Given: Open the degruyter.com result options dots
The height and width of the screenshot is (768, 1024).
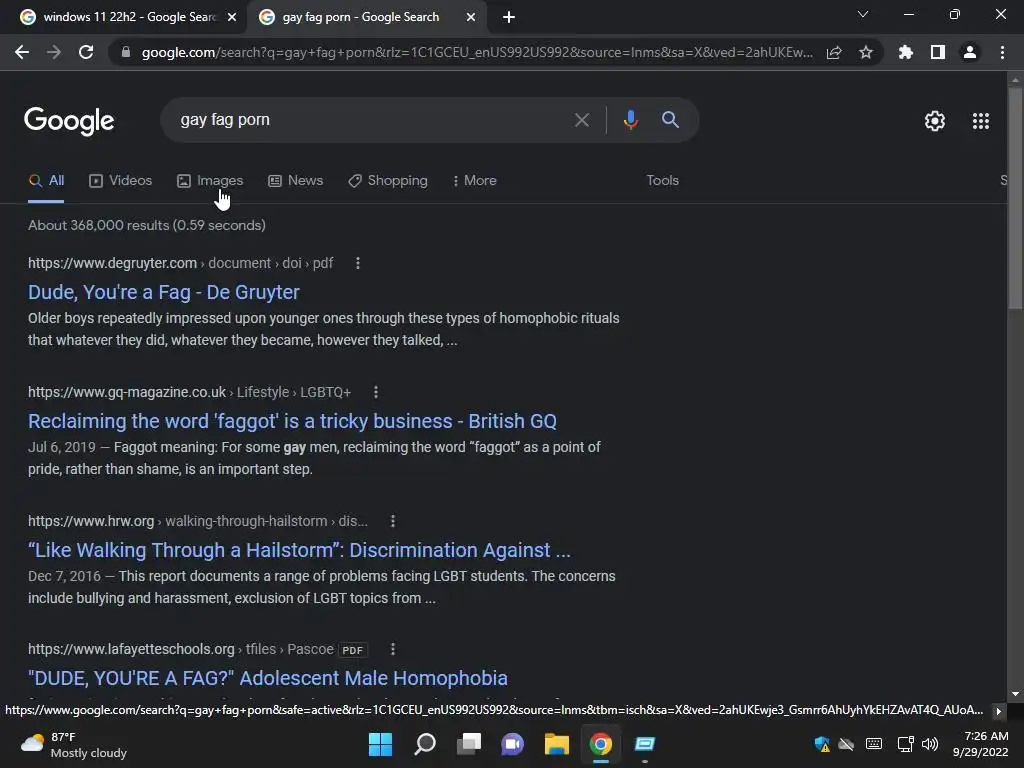Looking at the screenshot, I should coord(357,263).
